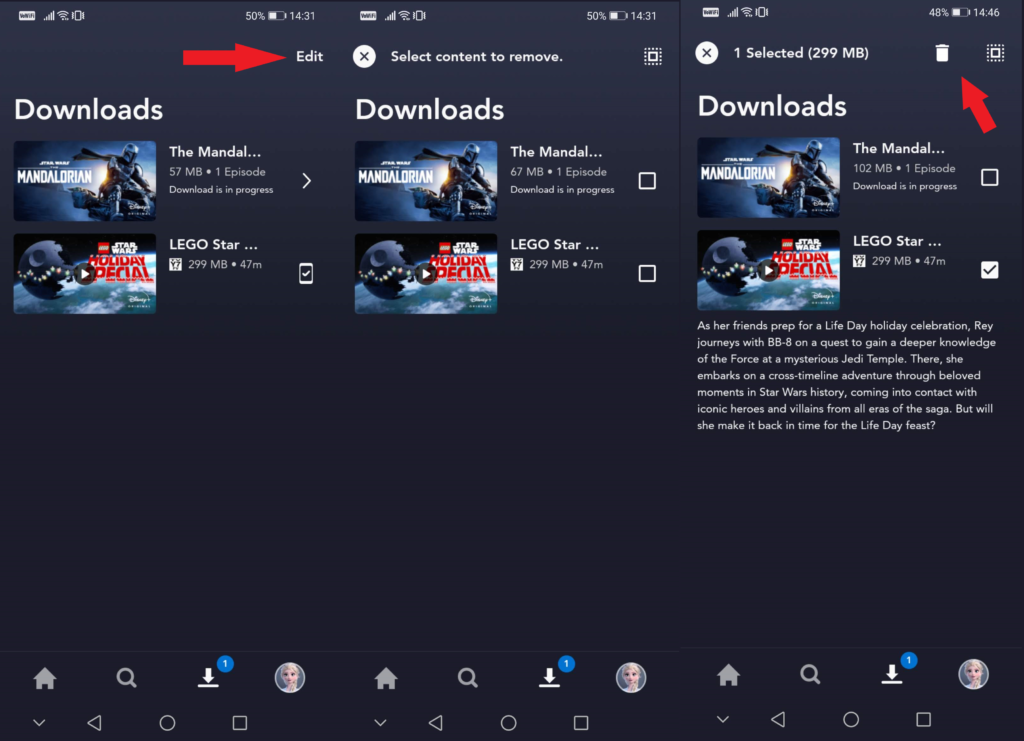Tap Android recents square on Edit screen
This screenshot has width=1024, height=741.
coord(240,723)
